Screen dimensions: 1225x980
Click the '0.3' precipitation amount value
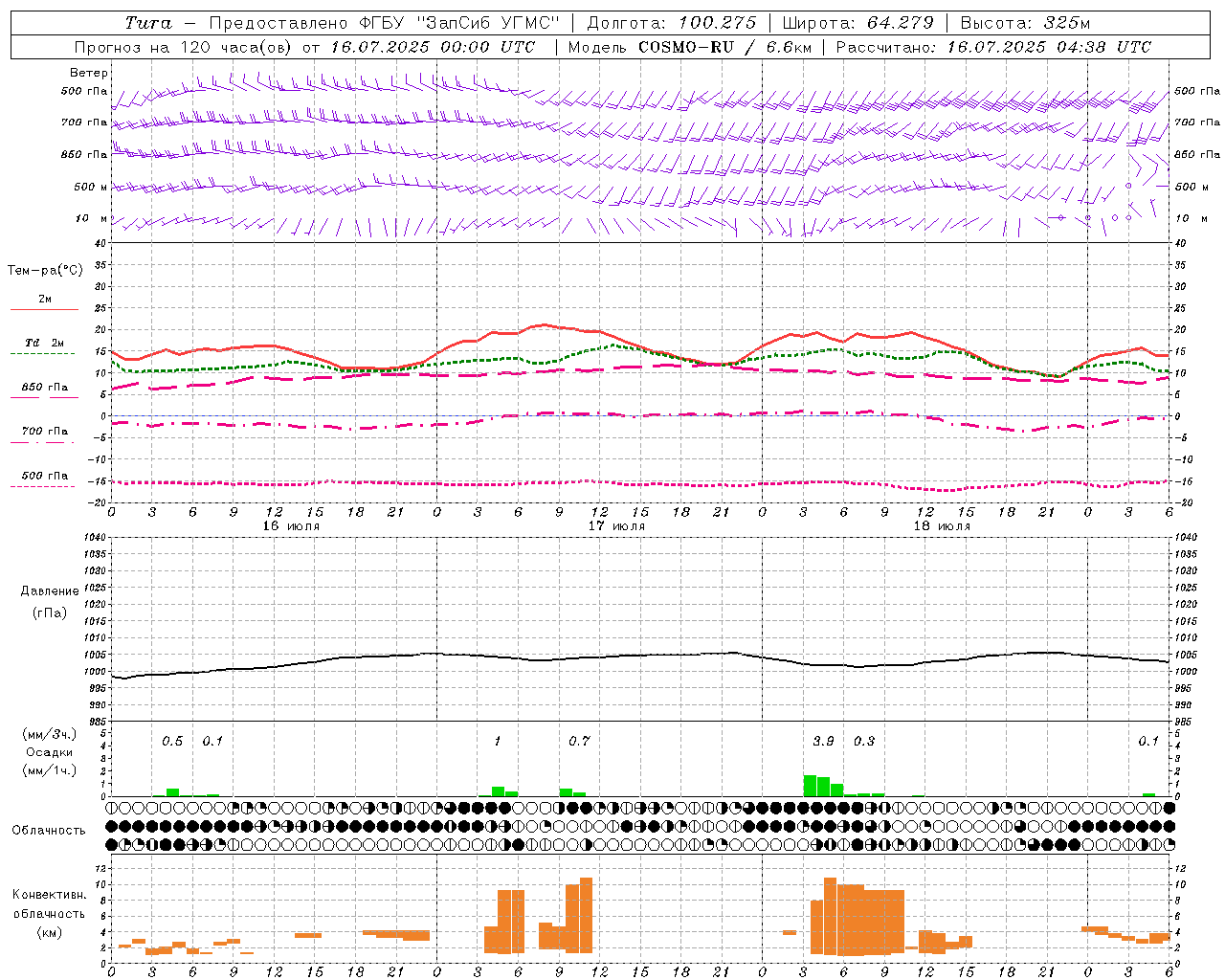(863, 742)
